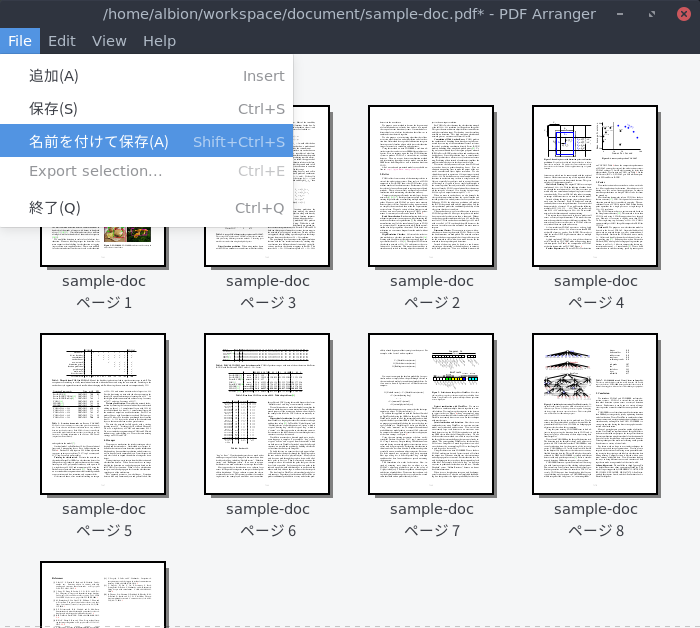Select the partially visible page 1 thumbnail
Screen dimensions: 700x628
103,247
